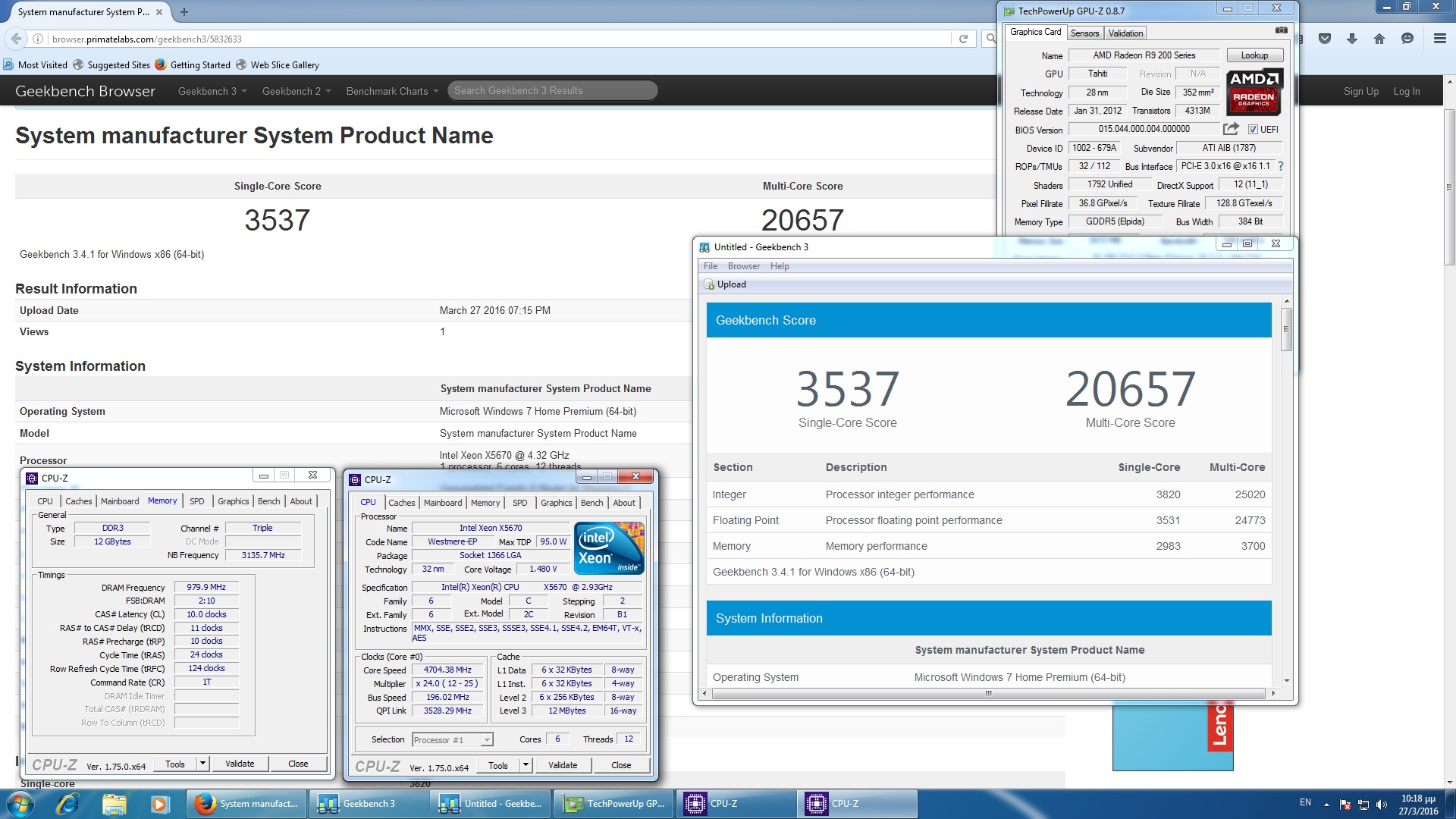Open the Windows Start orb
This screenshot has width=1456, height=819.
point(20,804)
